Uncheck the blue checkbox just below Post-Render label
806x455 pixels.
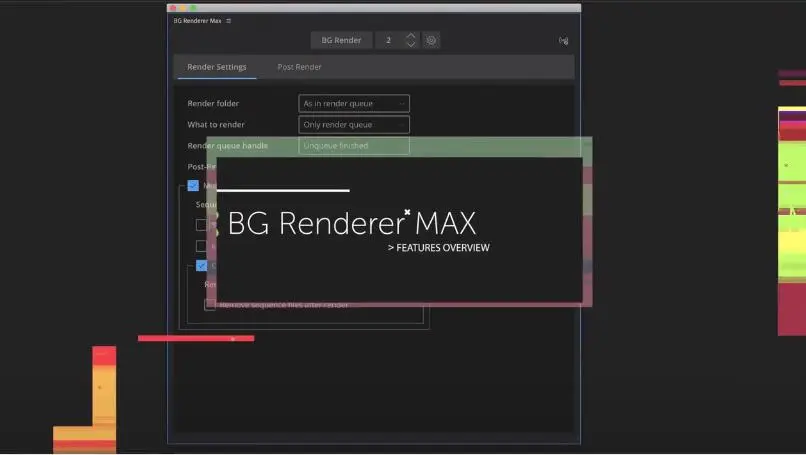tap(193, 185)
